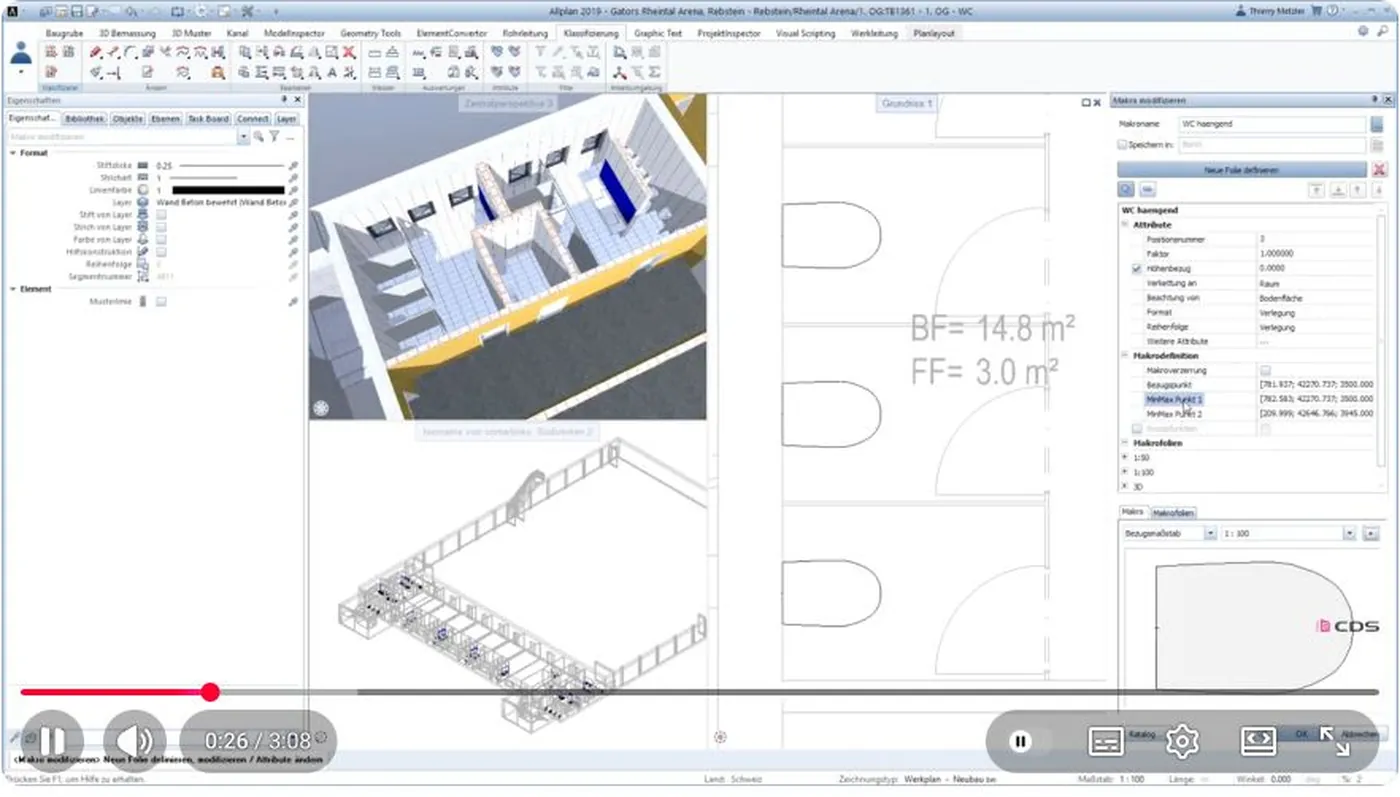Collapse the Format section in Eigenschaften
Viewport: 1400px width, 797px height.
pos(12,153)
